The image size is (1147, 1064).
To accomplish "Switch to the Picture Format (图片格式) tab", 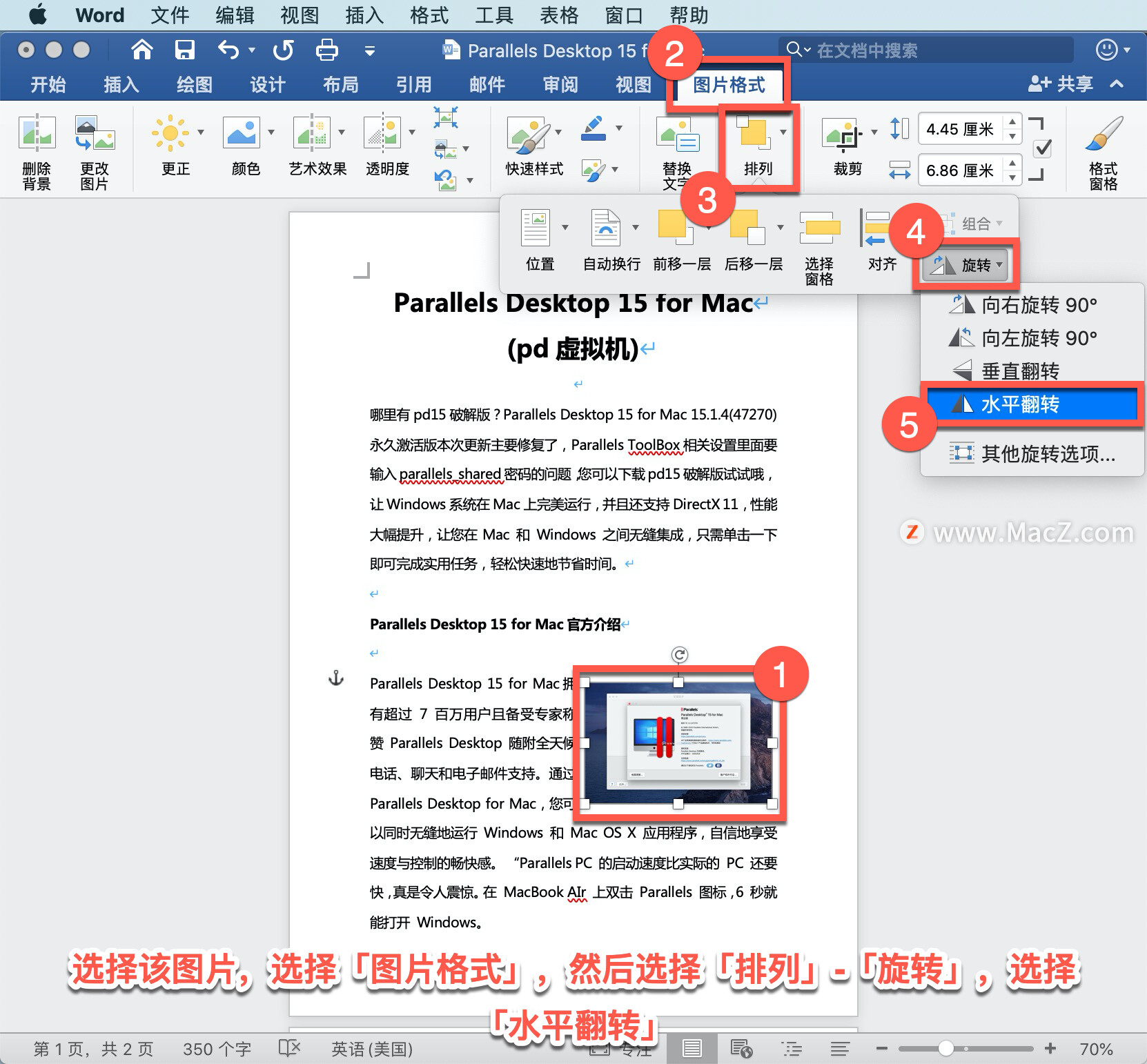I will (729, 85).
